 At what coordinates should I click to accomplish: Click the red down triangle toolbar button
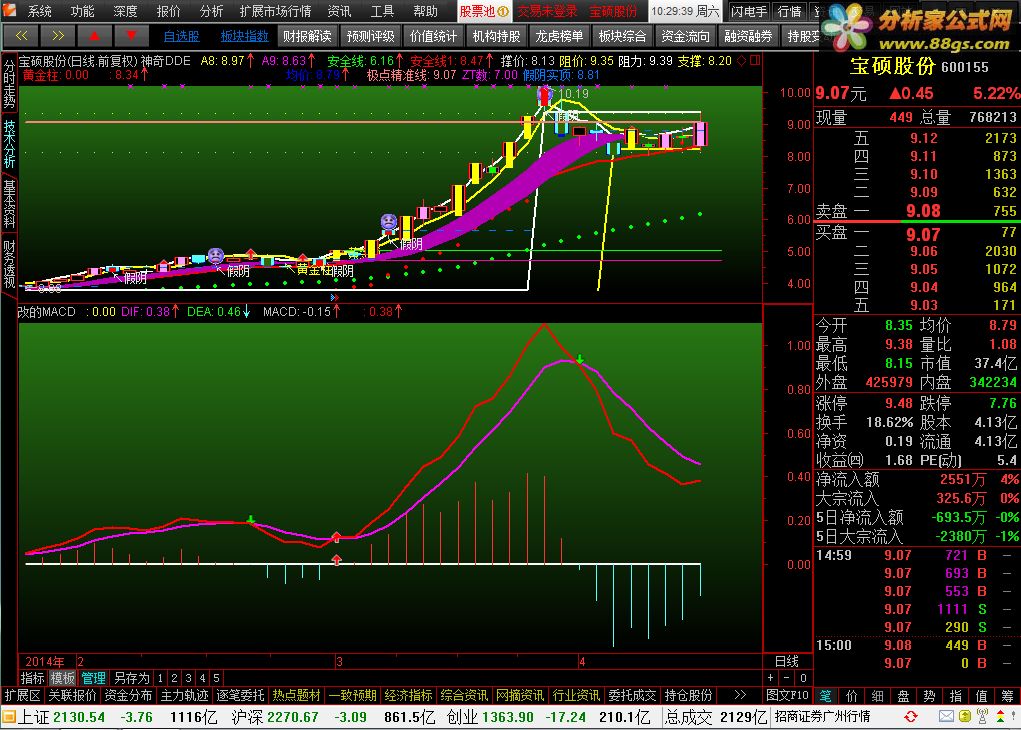coord(132,36)
